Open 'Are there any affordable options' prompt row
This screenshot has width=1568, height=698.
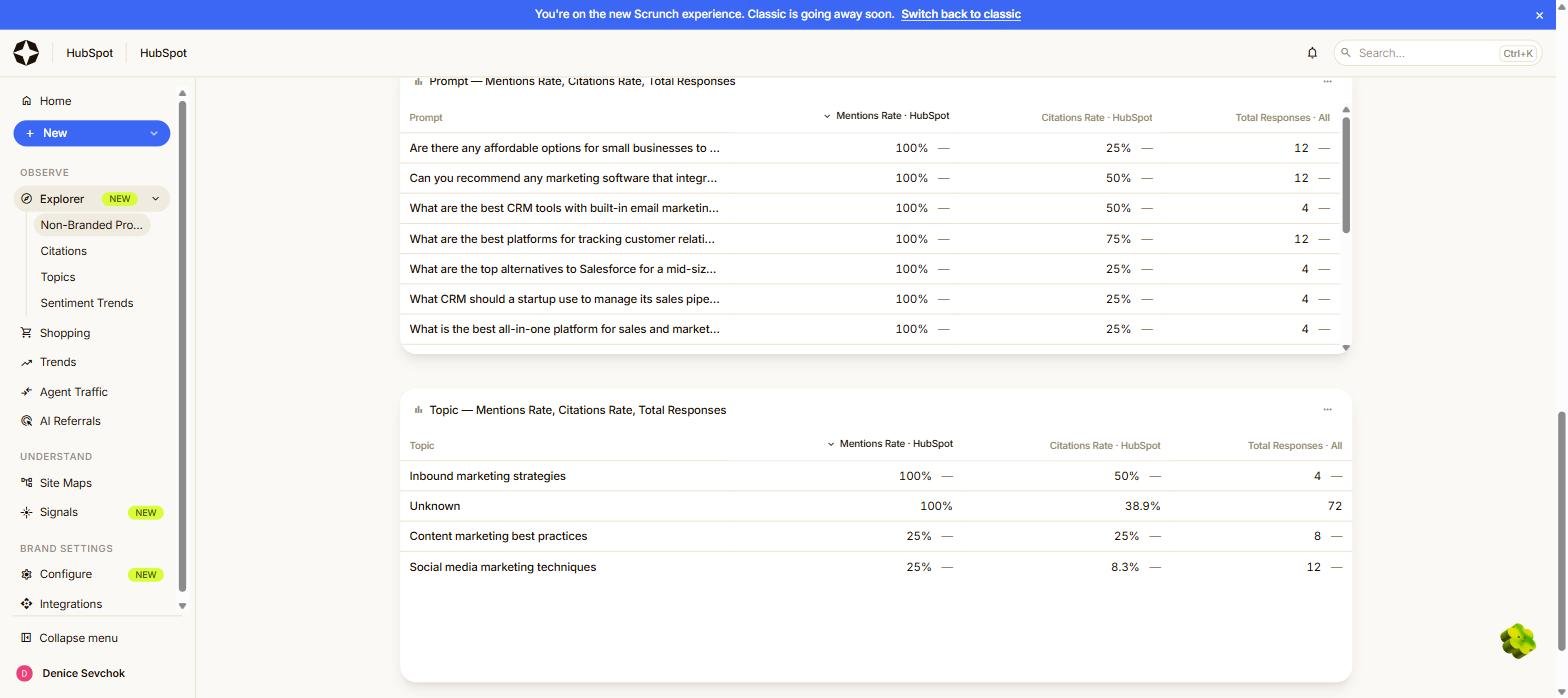[870, 148]
